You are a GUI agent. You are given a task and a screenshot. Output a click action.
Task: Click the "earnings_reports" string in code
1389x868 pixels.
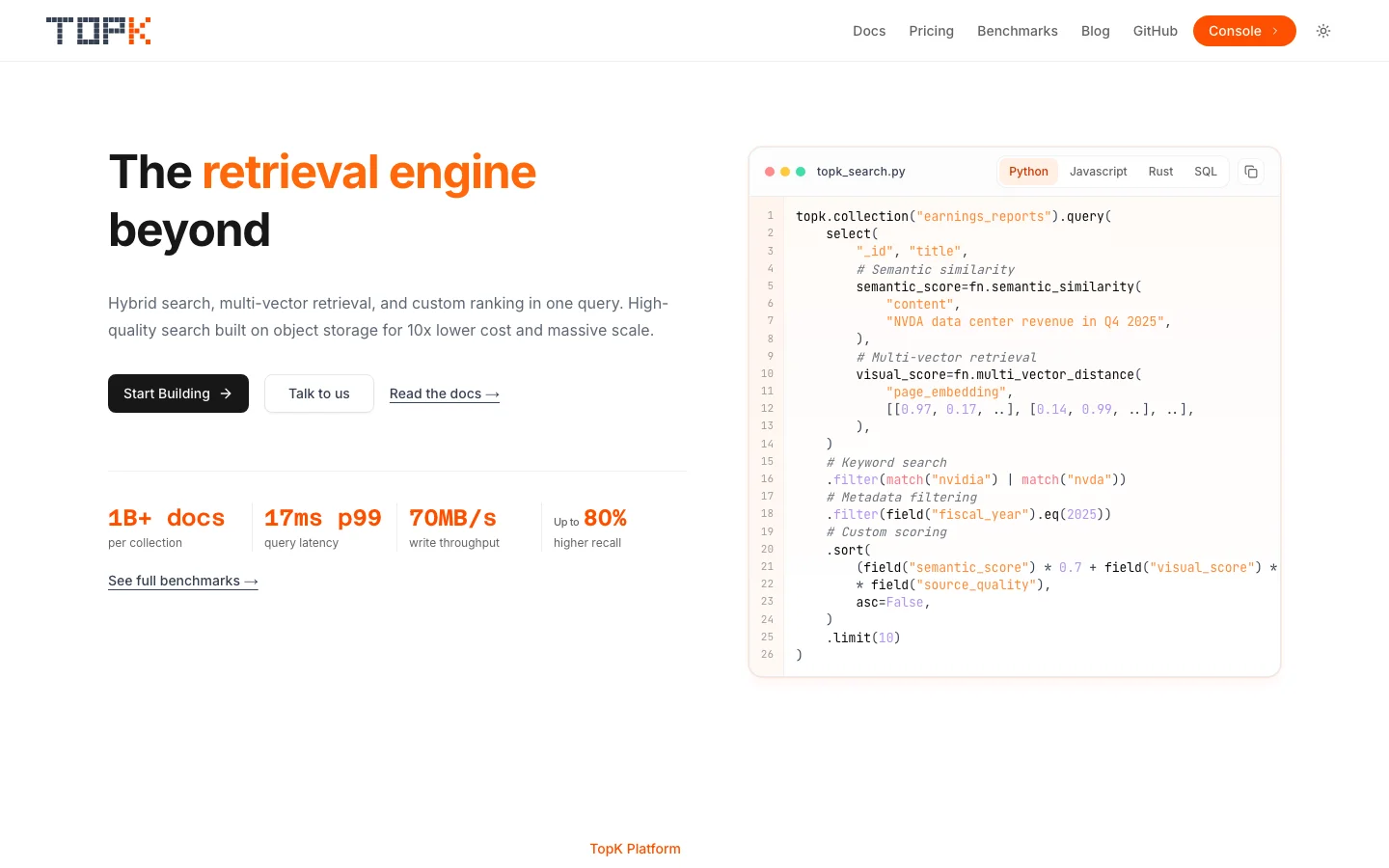pyautogui.click(x=984, y=216)
